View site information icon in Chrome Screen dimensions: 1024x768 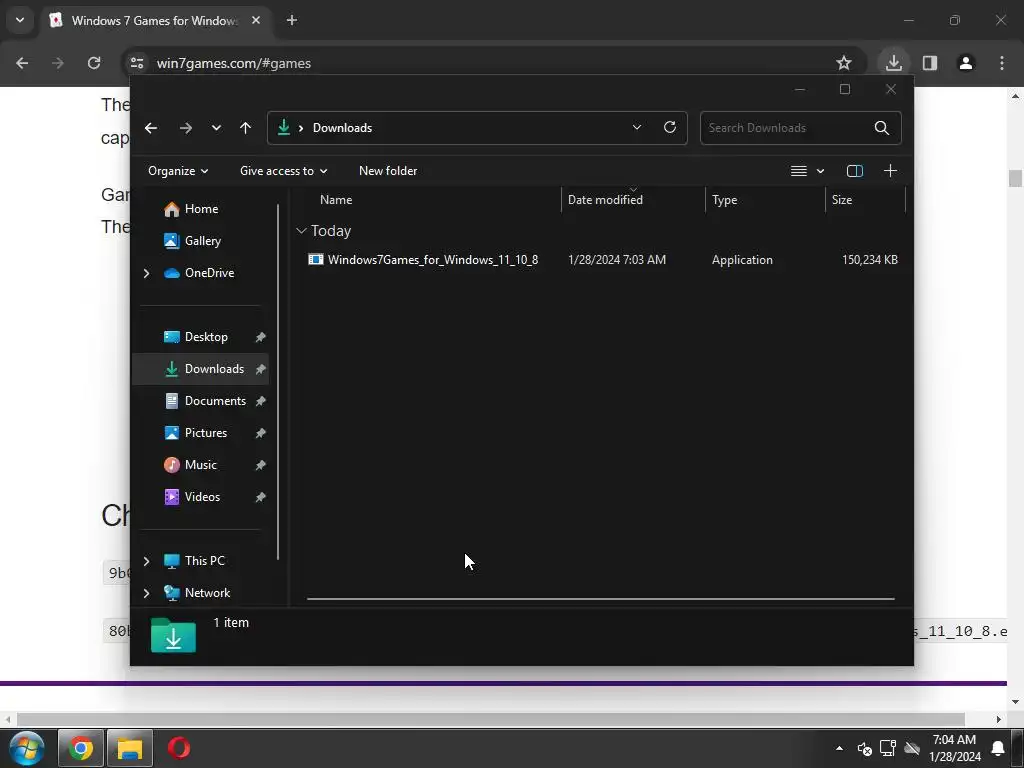(x=137, y=63)
